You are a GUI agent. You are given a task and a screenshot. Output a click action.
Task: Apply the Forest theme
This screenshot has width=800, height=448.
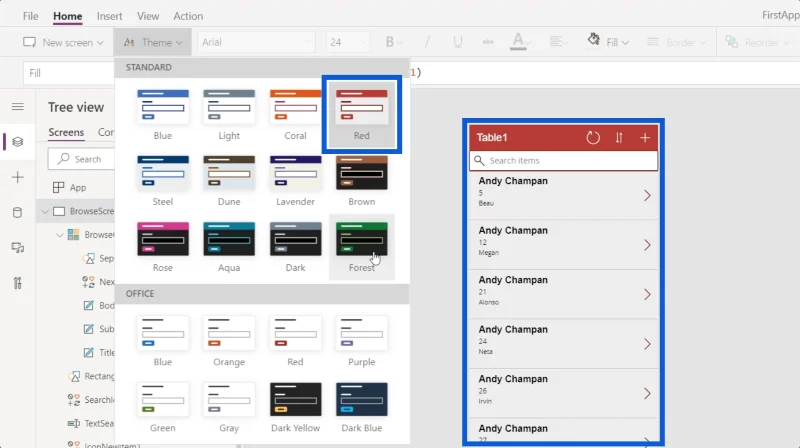[362, 247]
